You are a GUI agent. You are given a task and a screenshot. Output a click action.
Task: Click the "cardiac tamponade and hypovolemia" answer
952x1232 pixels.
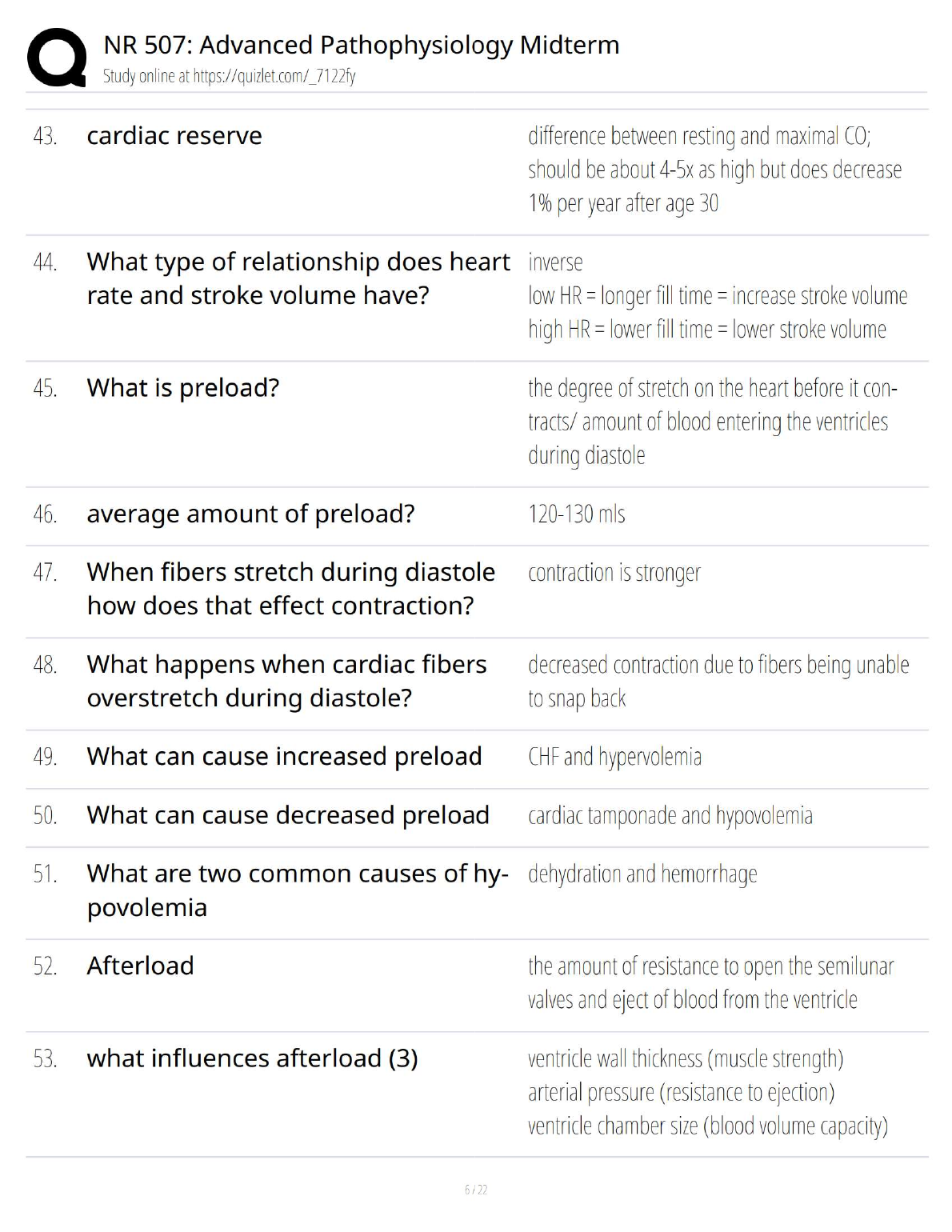click(670, 816)
